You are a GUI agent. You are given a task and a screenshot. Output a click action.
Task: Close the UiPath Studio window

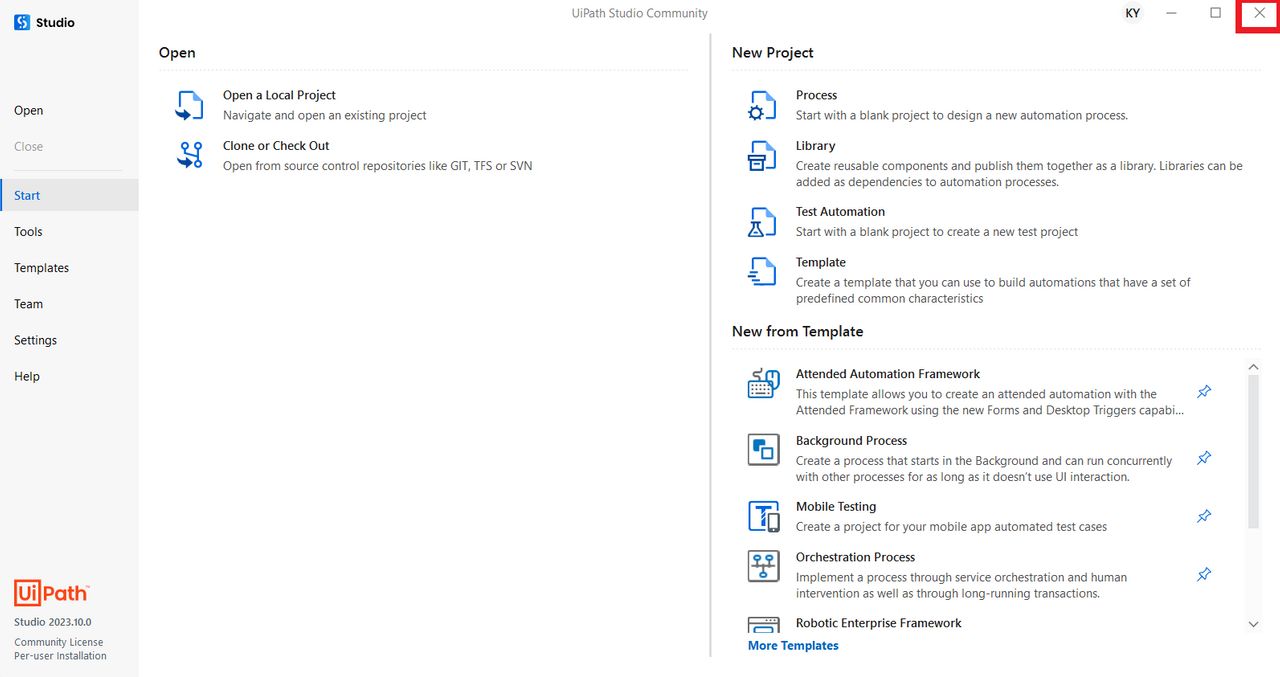click(1259, 13)
